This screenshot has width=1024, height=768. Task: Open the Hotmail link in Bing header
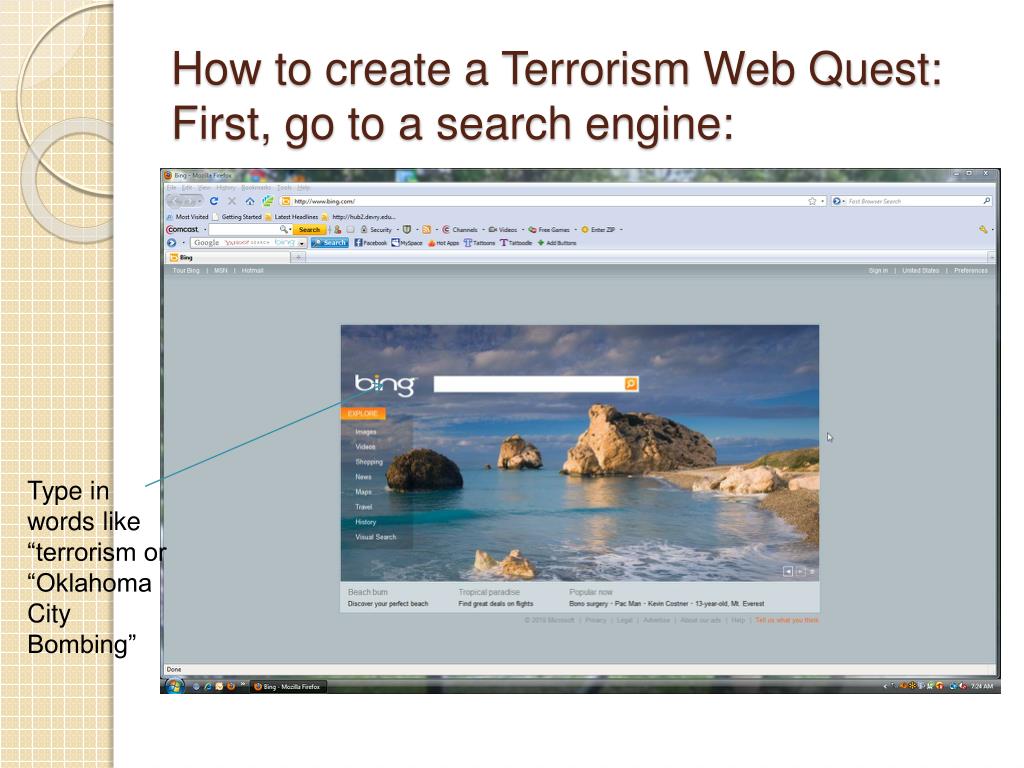click(252, 270)
